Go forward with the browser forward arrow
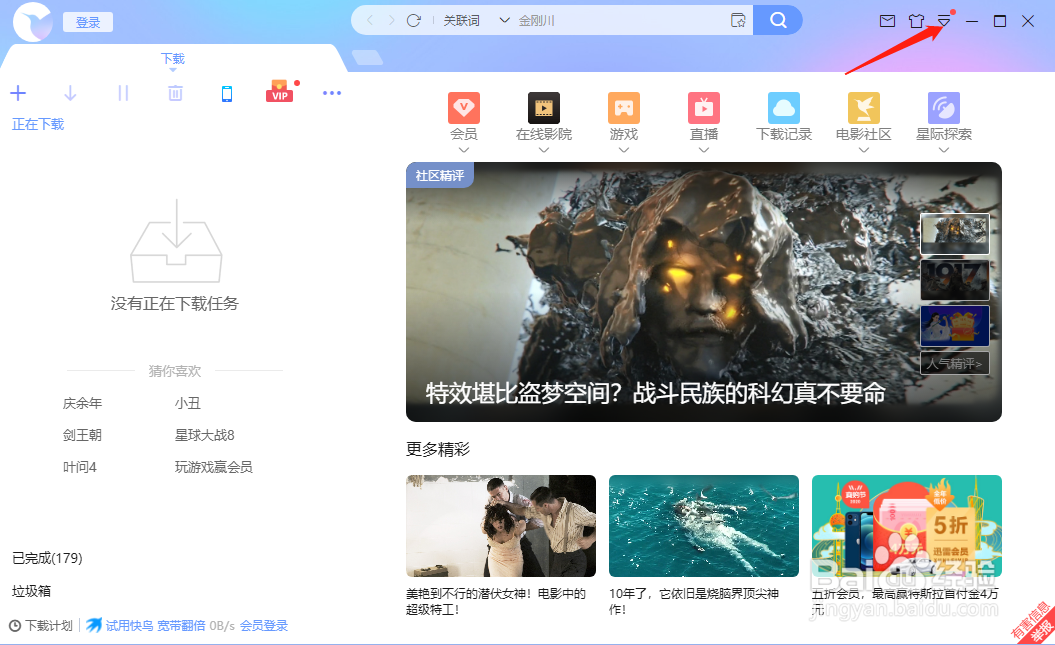The image size is (1055, 645). (x=391, y=21)
